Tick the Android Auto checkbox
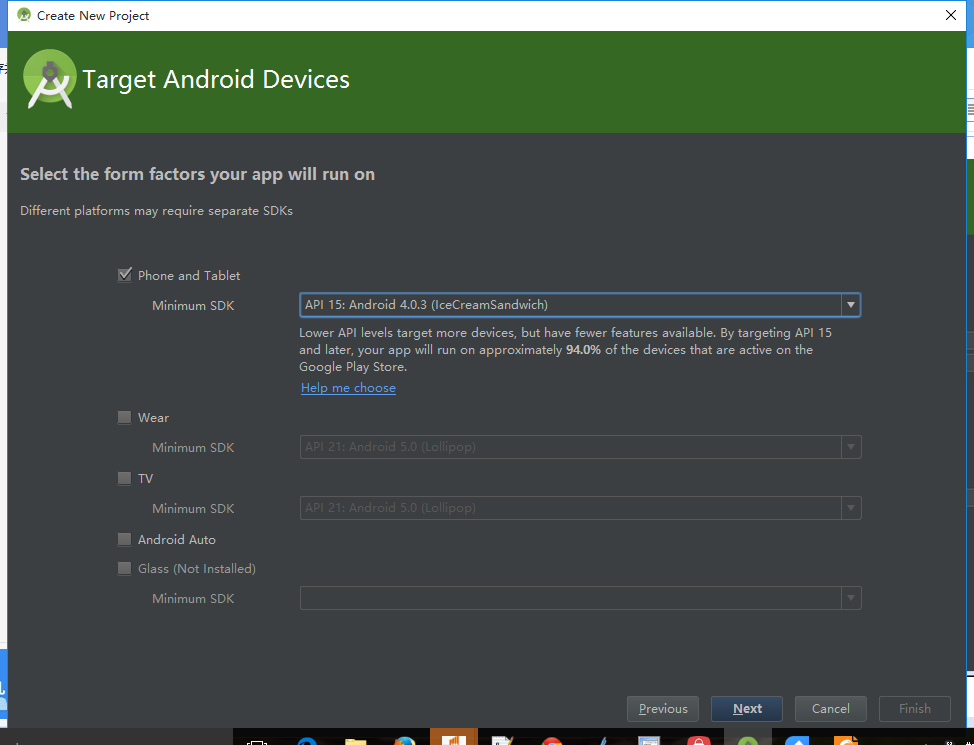974x745 pixels. [125, 539]
